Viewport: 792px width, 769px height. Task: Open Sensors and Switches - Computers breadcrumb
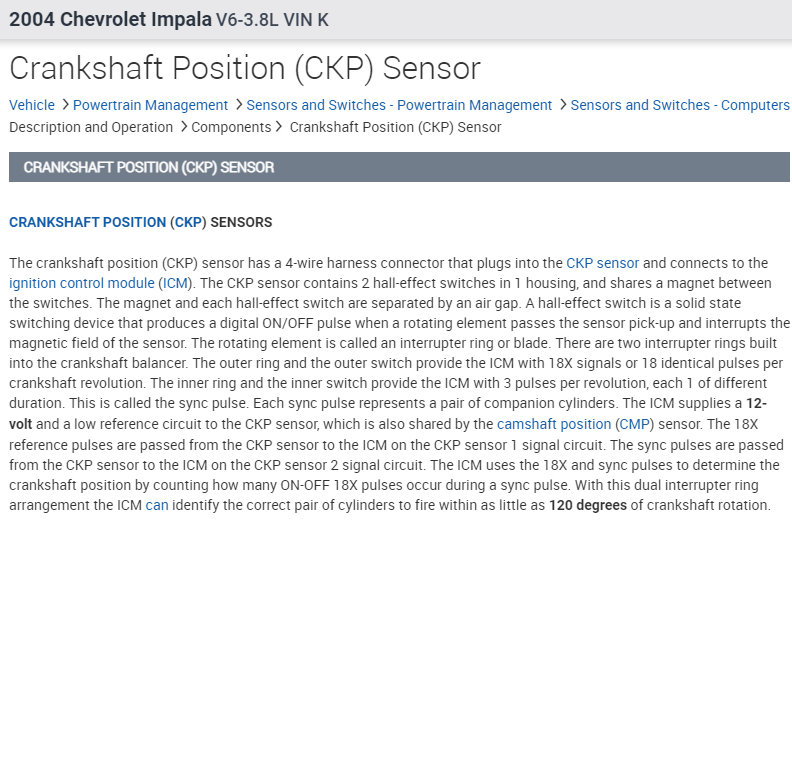pos(680,105)
